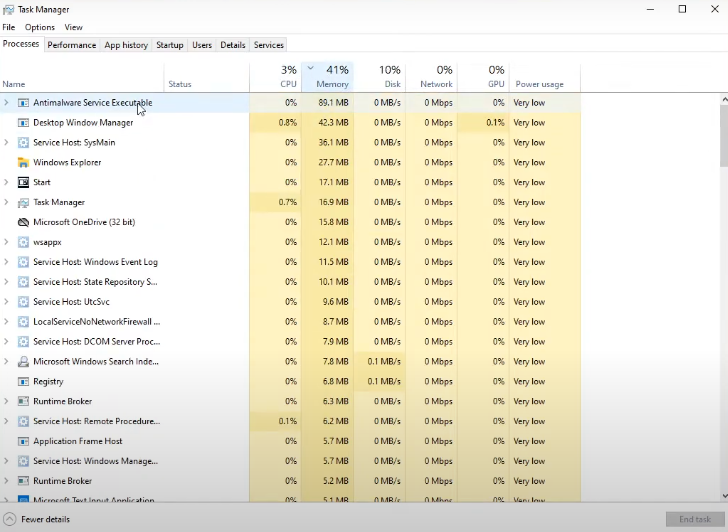This screenshot has width=728, height=532.
Task: Expand Service Host: Remote Procedure row
Action: (x=6, y=421)
